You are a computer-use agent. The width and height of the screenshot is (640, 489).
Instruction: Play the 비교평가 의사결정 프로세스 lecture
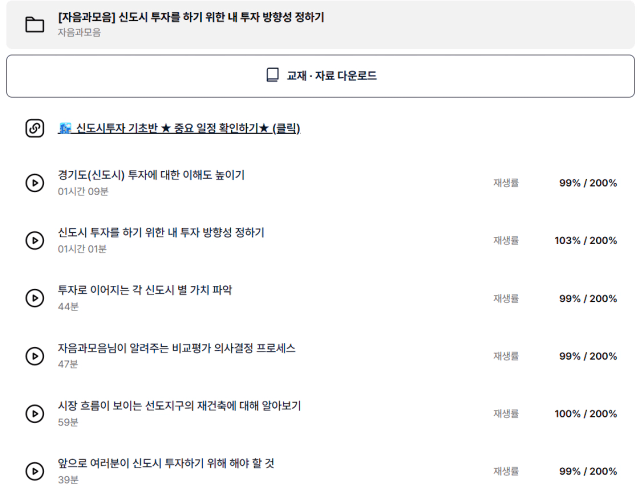[35, 356]
